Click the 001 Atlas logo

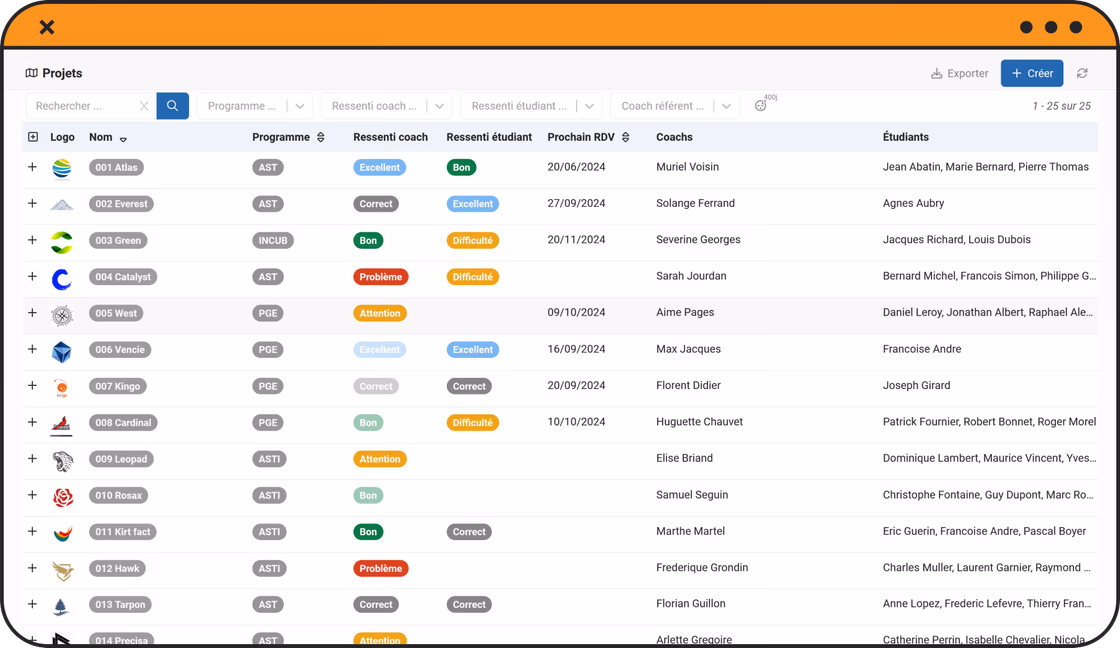click(62, 168)
